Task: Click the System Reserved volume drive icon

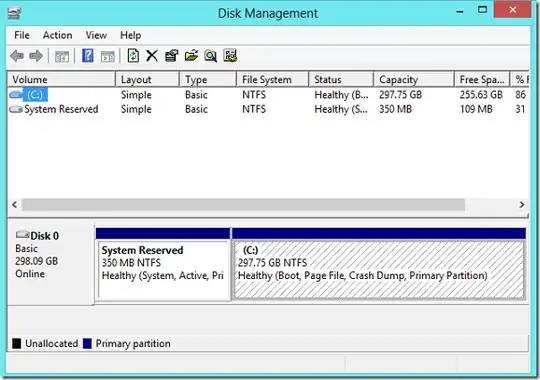Action: point(16,109)
